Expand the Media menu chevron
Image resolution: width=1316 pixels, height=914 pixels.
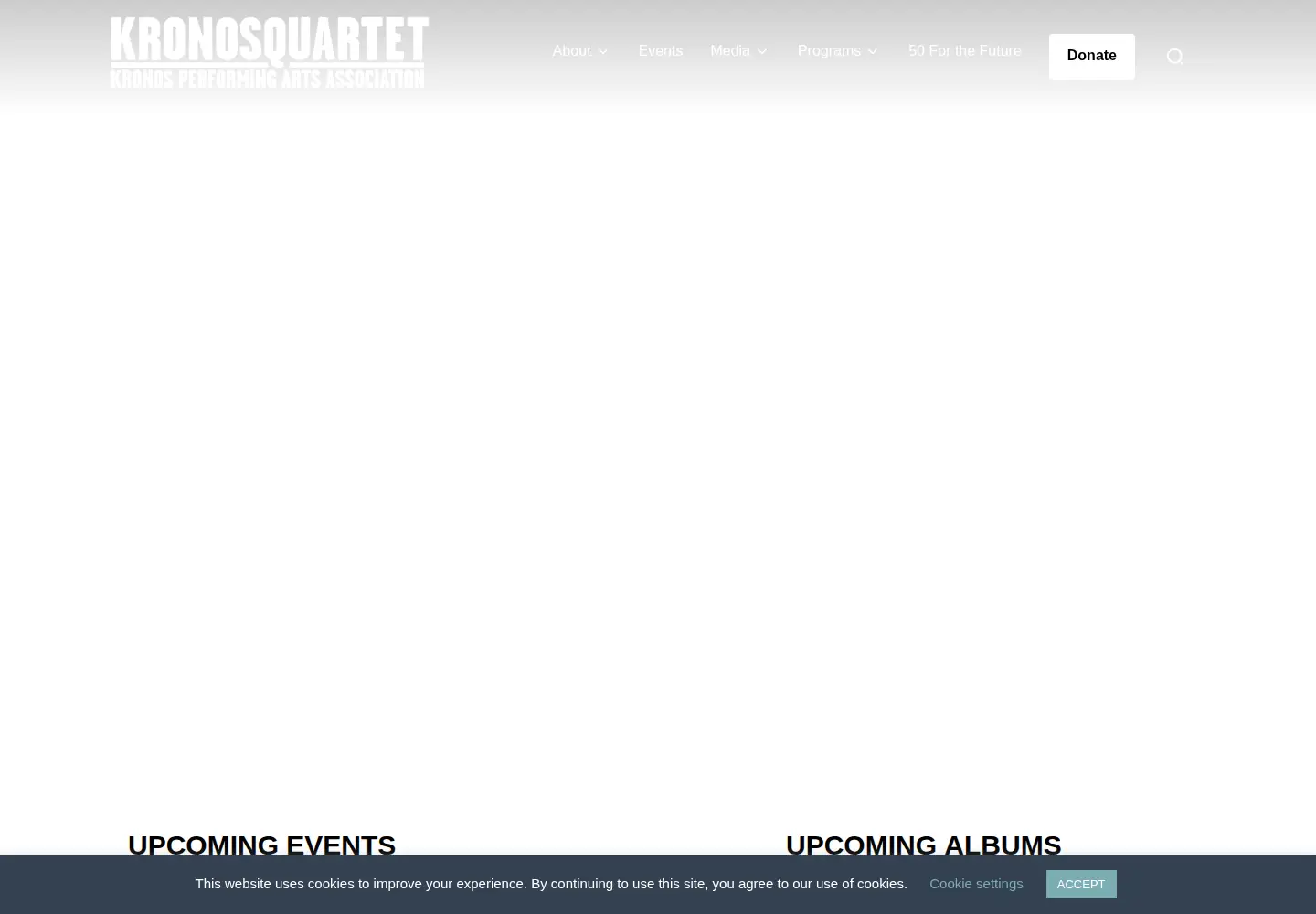[x=762, y=52]
